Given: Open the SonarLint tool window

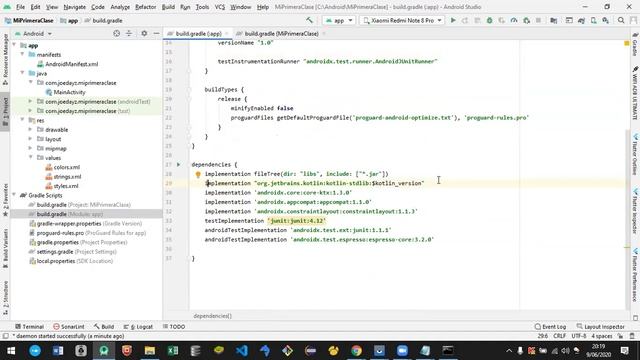Looking at the screenshot, I should pos(69,327).
